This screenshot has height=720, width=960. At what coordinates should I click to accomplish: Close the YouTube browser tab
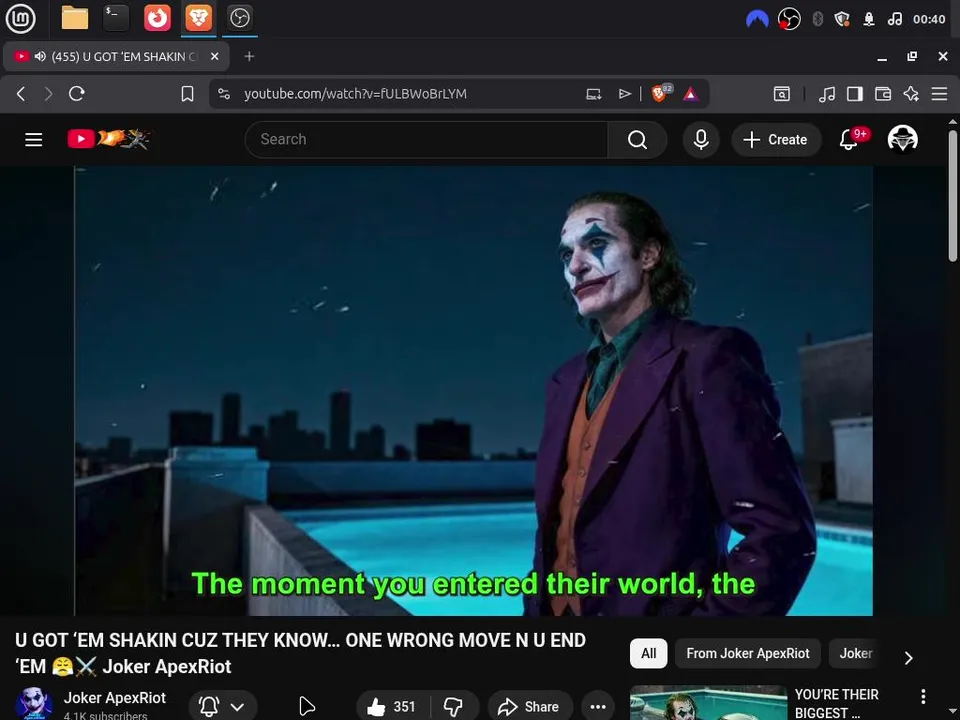point(214,56)
